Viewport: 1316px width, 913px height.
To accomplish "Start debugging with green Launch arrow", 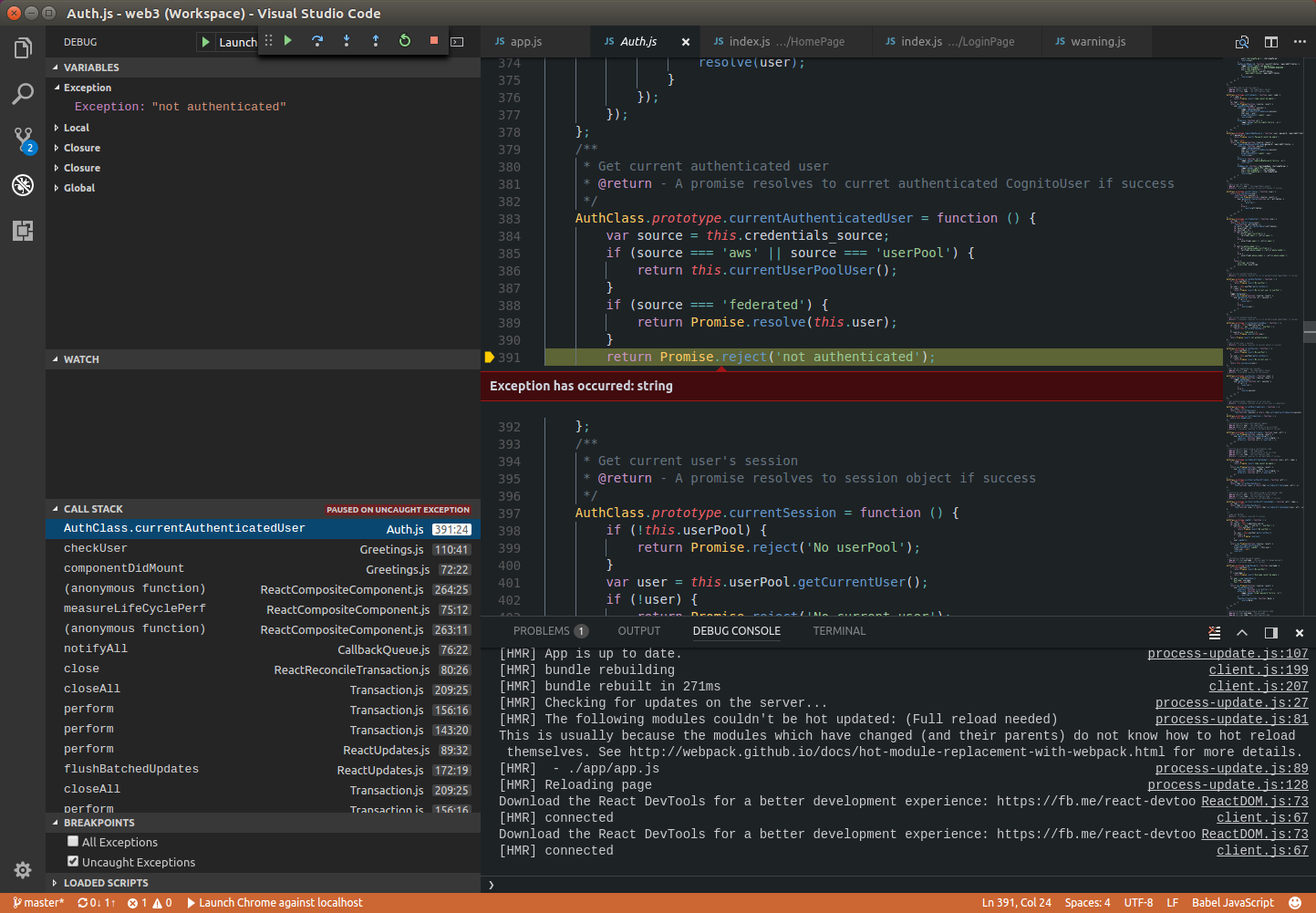I will click(206, 42).
